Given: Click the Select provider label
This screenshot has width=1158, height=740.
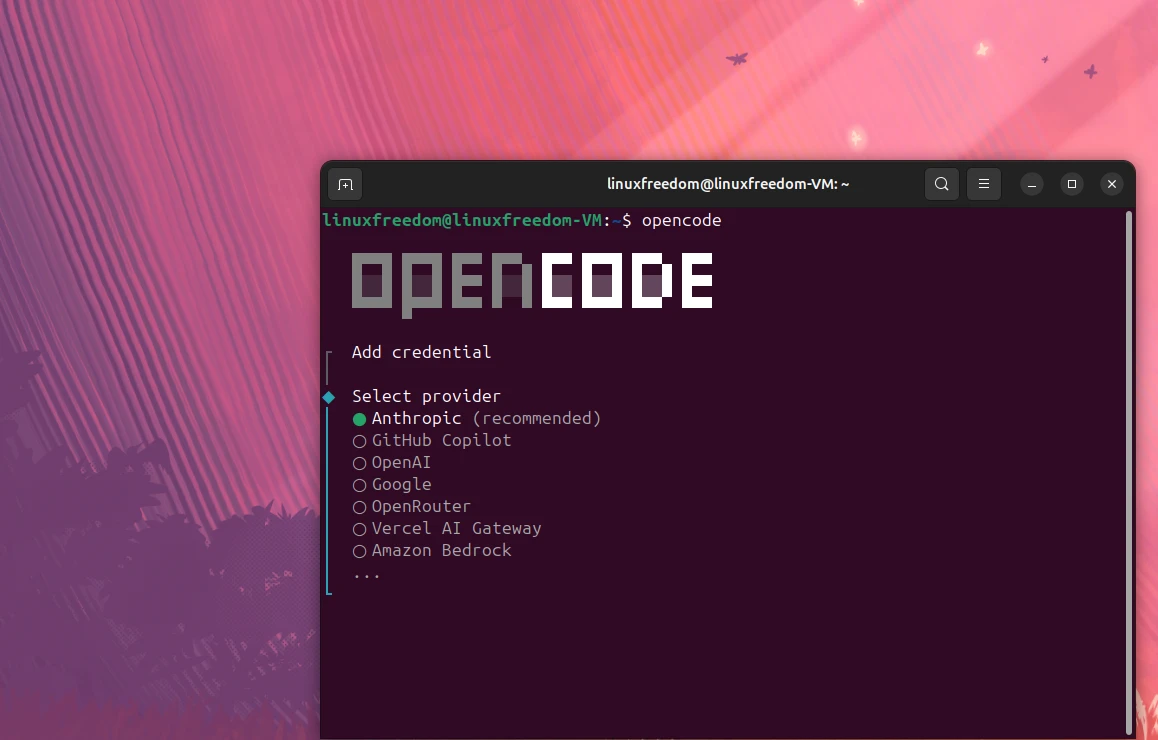Looking at the screenshot, I should (426, 396).
